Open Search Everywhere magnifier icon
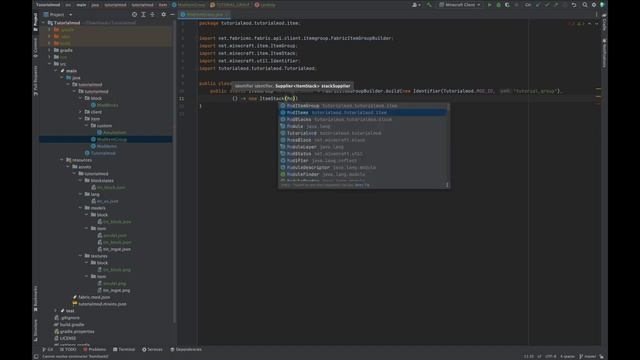The width and height of the screenshot is (640, 360). [x=585, y=5]
